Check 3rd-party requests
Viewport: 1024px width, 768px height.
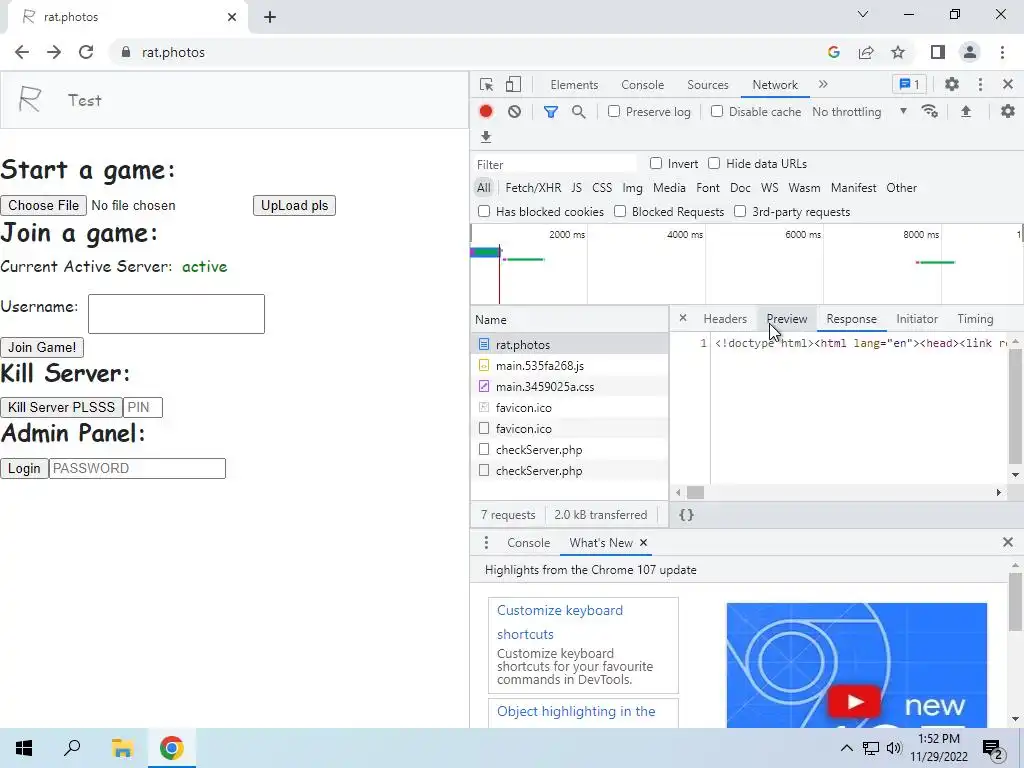(x=740, y=211)
